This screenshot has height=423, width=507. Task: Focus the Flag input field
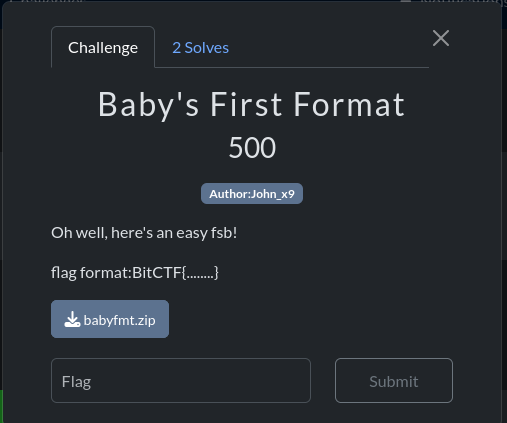(x=181, y=380)
